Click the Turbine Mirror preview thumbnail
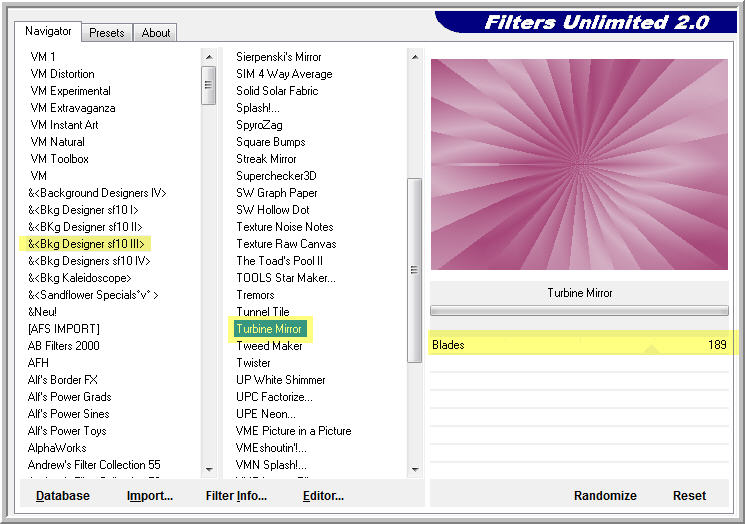Viewport: 745px width, 524px height. coord(579,164)
